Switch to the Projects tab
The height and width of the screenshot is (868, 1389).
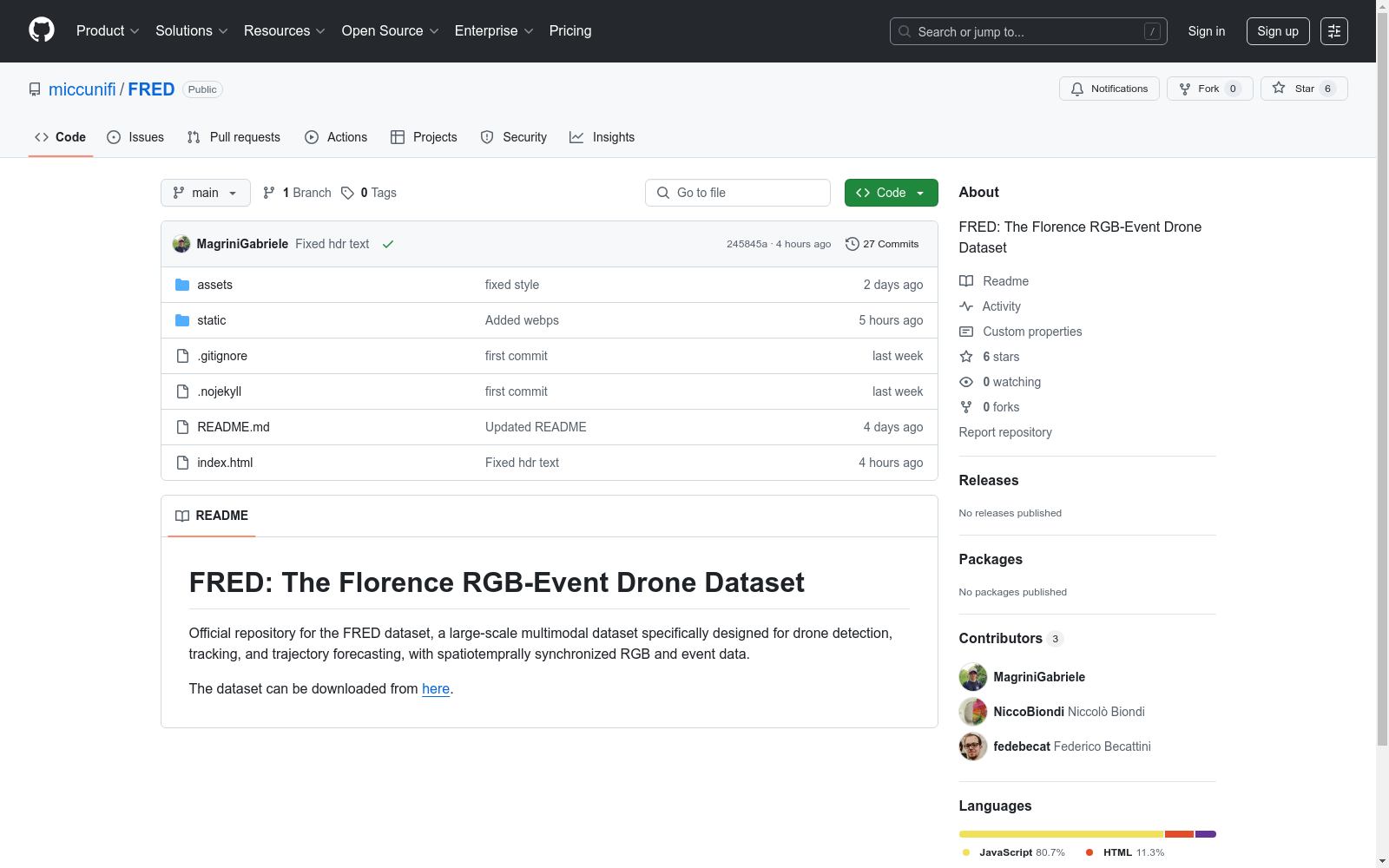point(424,137)
